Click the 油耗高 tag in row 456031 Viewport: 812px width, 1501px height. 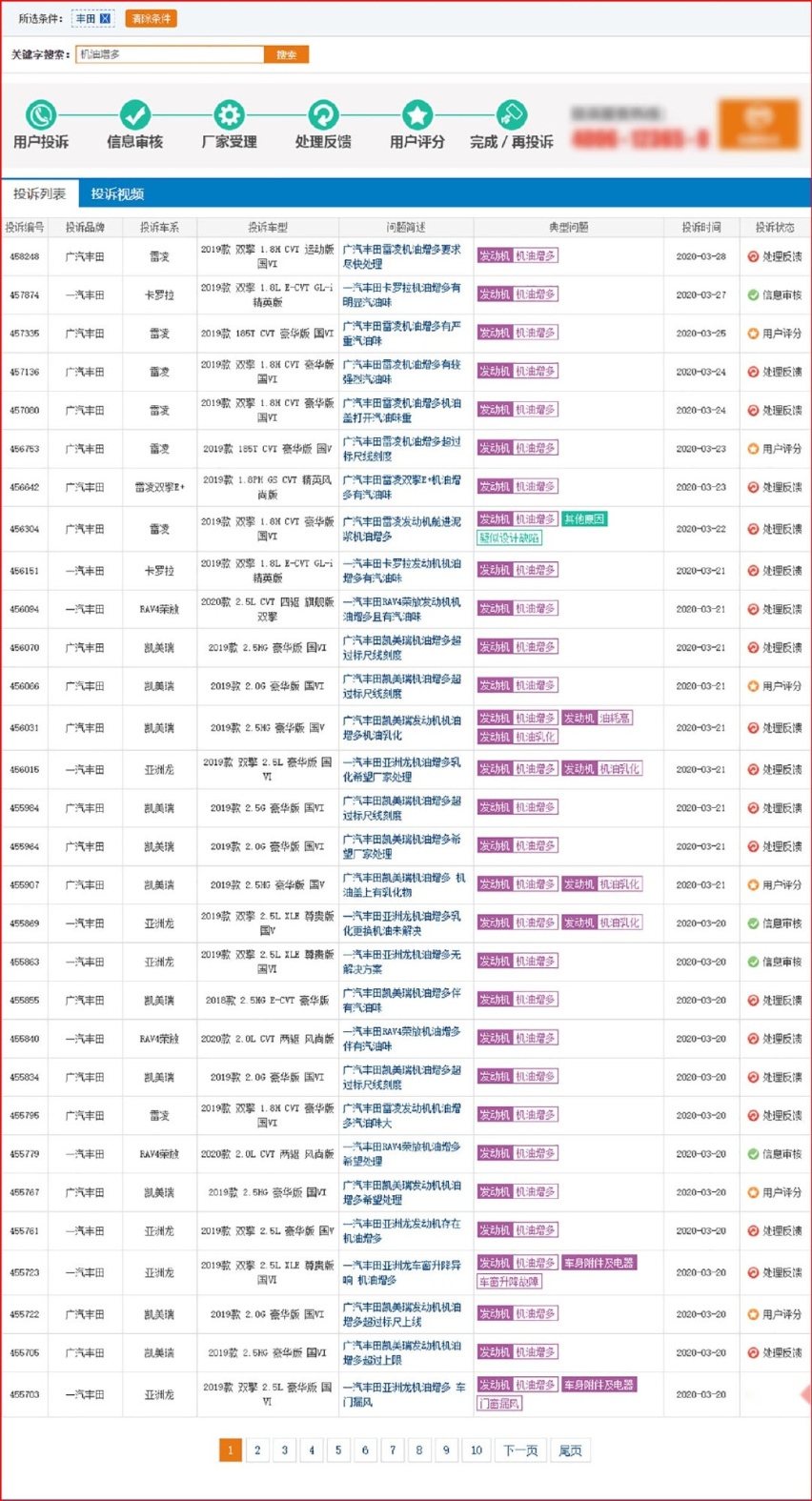click(615, 718)
